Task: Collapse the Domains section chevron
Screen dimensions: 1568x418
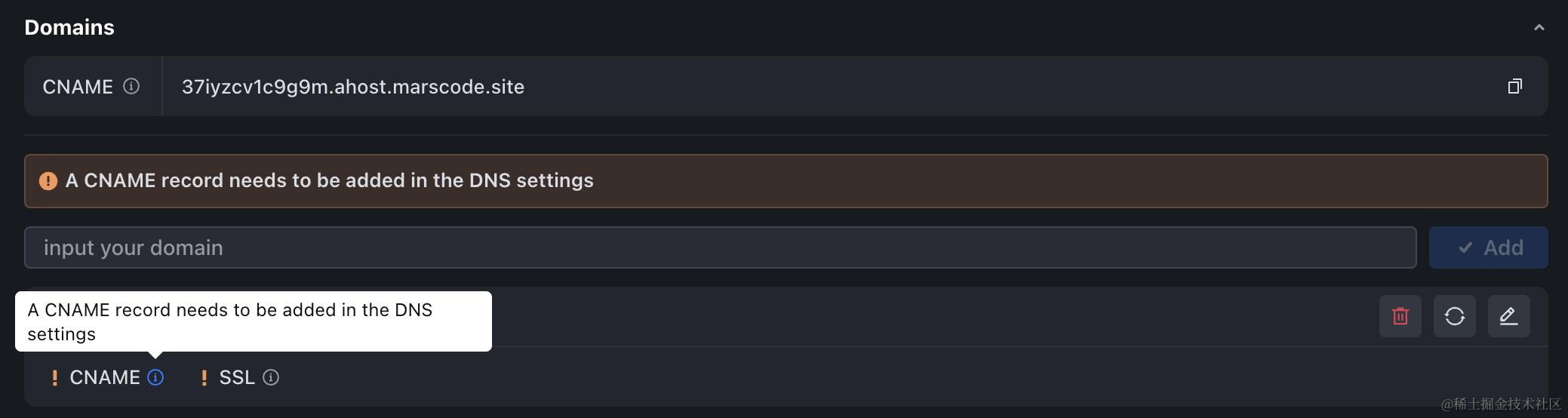Action: pos(1539,28)
